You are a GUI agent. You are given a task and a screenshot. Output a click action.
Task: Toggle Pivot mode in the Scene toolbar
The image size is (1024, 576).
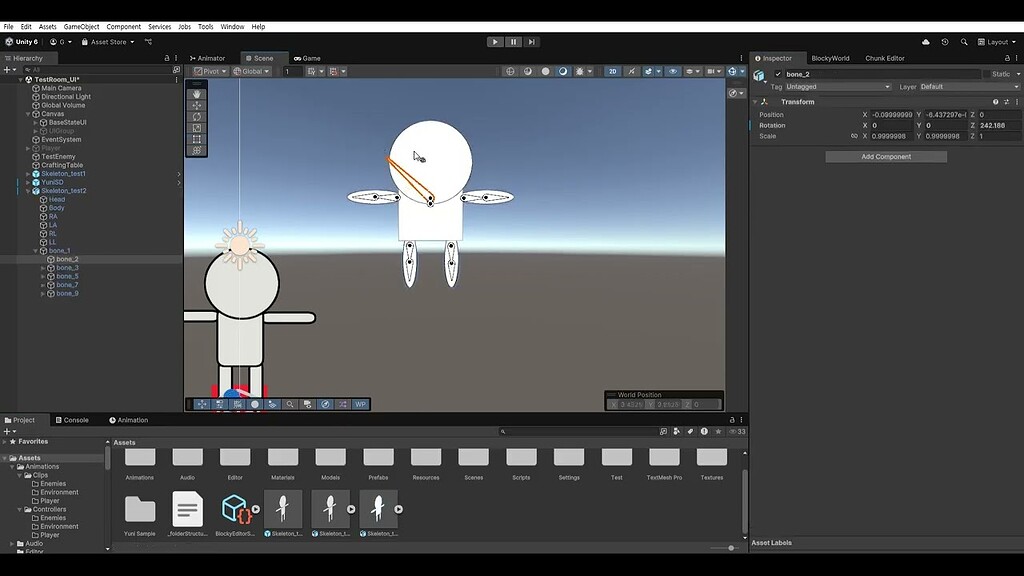point(205,70)
